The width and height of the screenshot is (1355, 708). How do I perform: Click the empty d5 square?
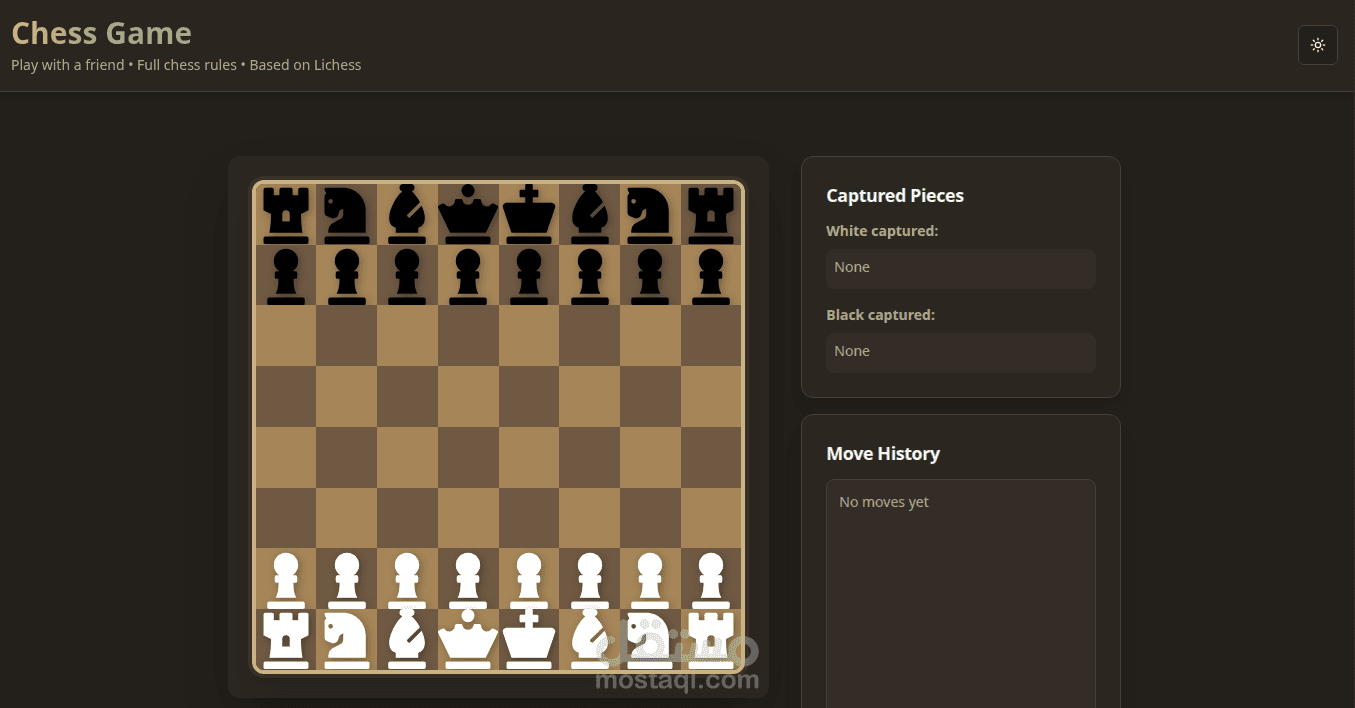point(468,396)
